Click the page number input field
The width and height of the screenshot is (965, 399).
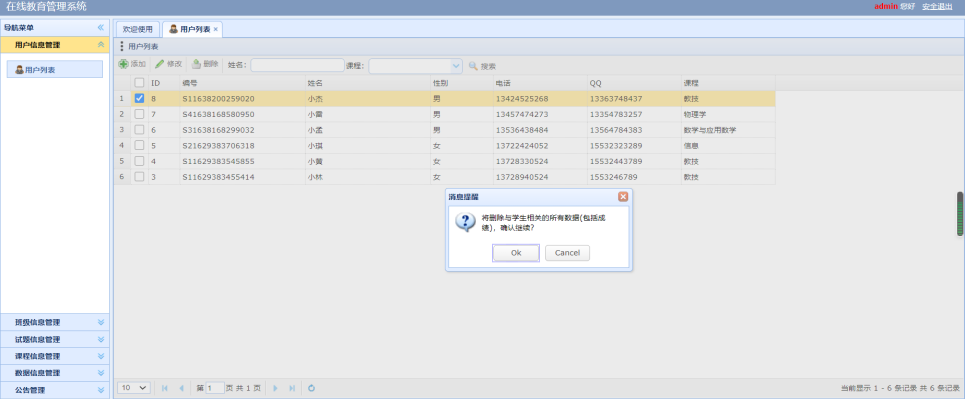point(215,388)
